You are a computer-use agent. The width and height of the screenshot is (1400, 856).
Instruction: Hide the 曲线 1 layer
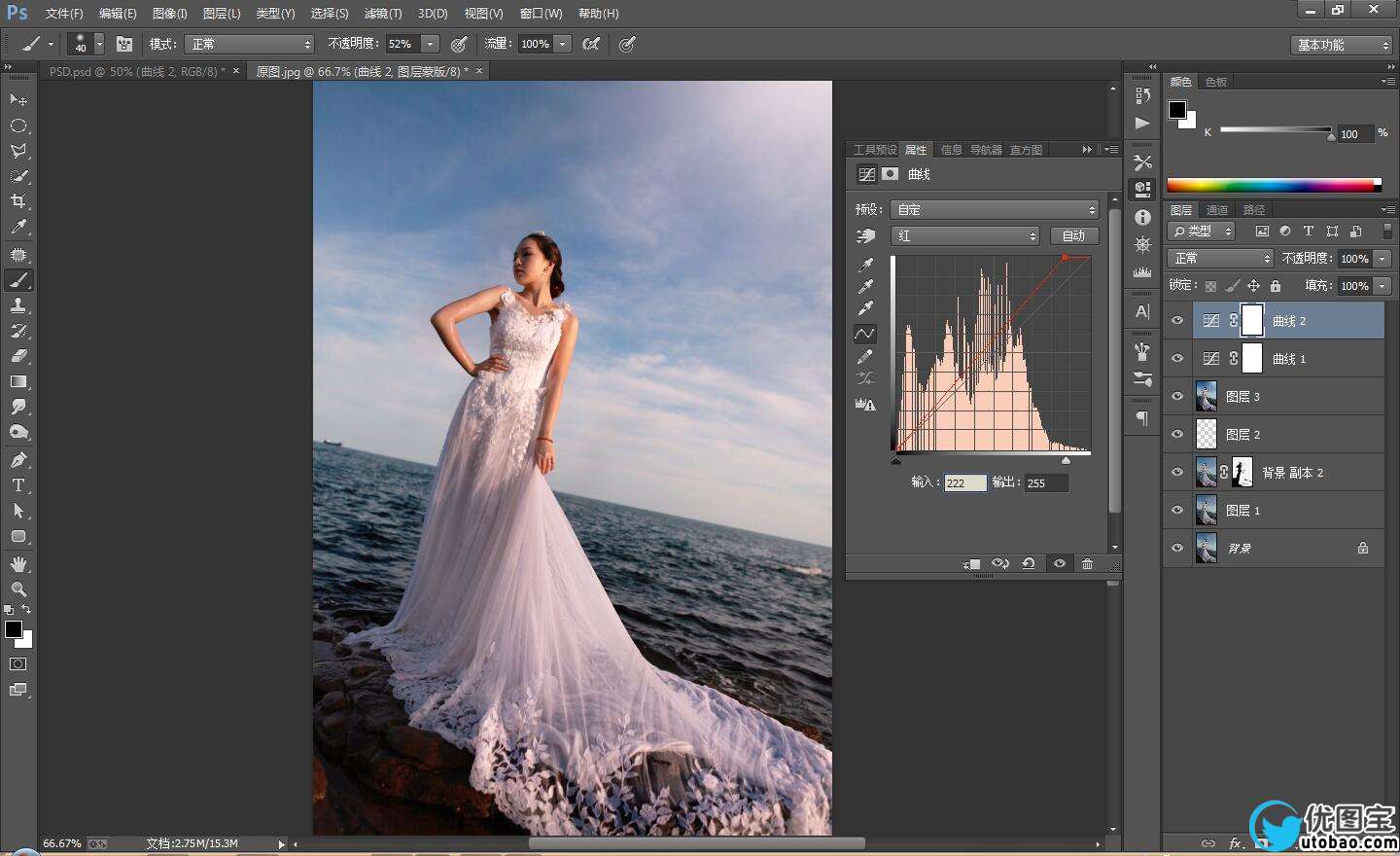click(1177, 359)
